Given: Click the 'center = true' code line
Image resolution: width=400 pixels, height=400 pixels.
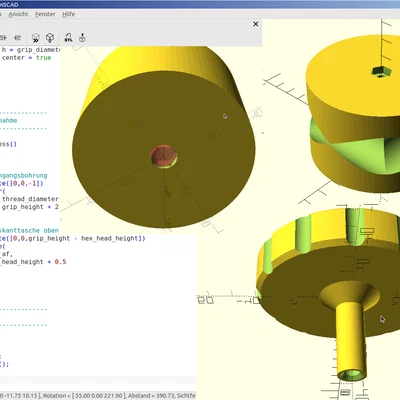Looking at the screenshot, I should pos(27,58).
